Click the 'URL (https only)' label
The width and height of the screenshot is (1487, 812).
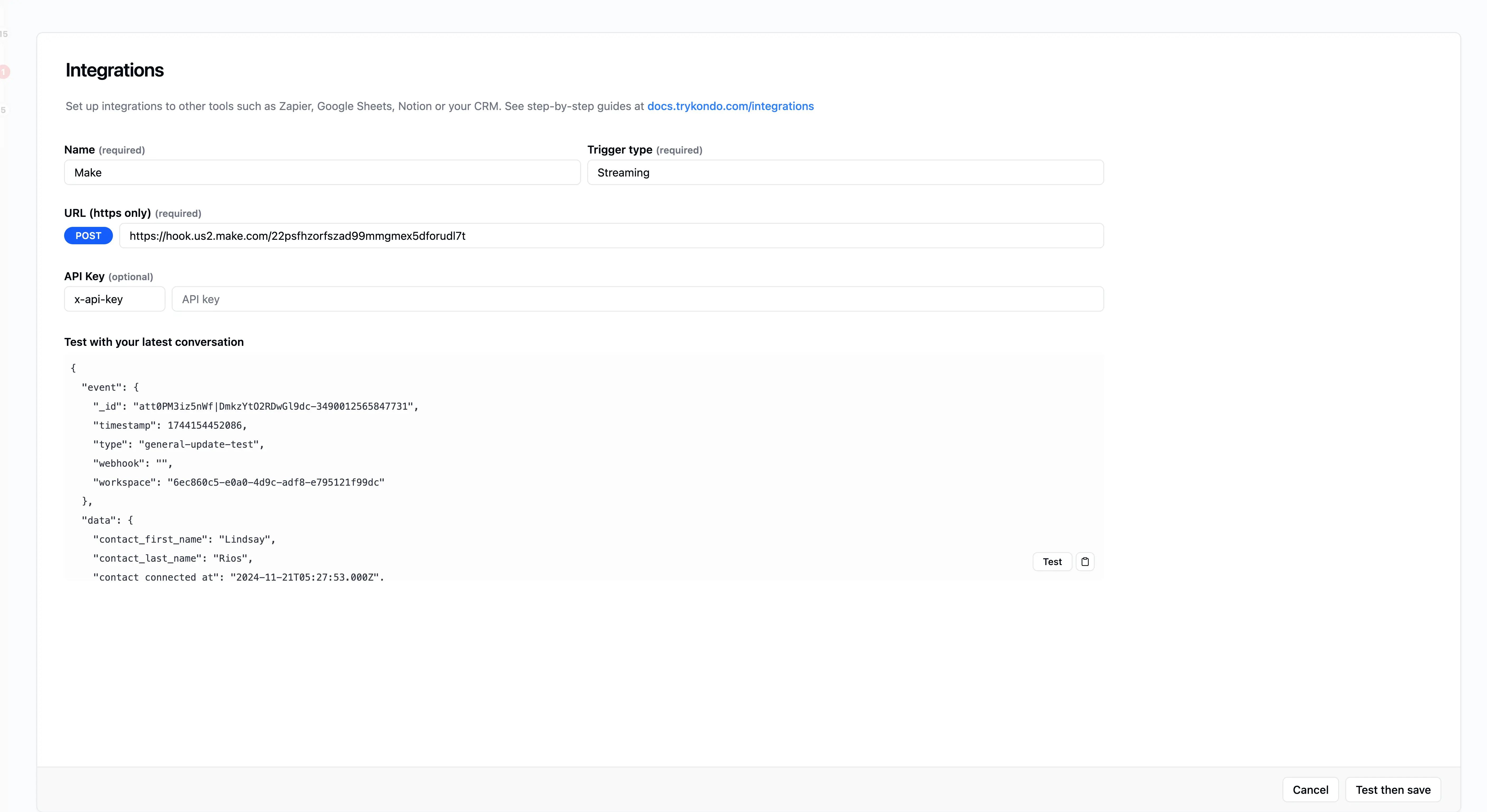click(107, 213)
